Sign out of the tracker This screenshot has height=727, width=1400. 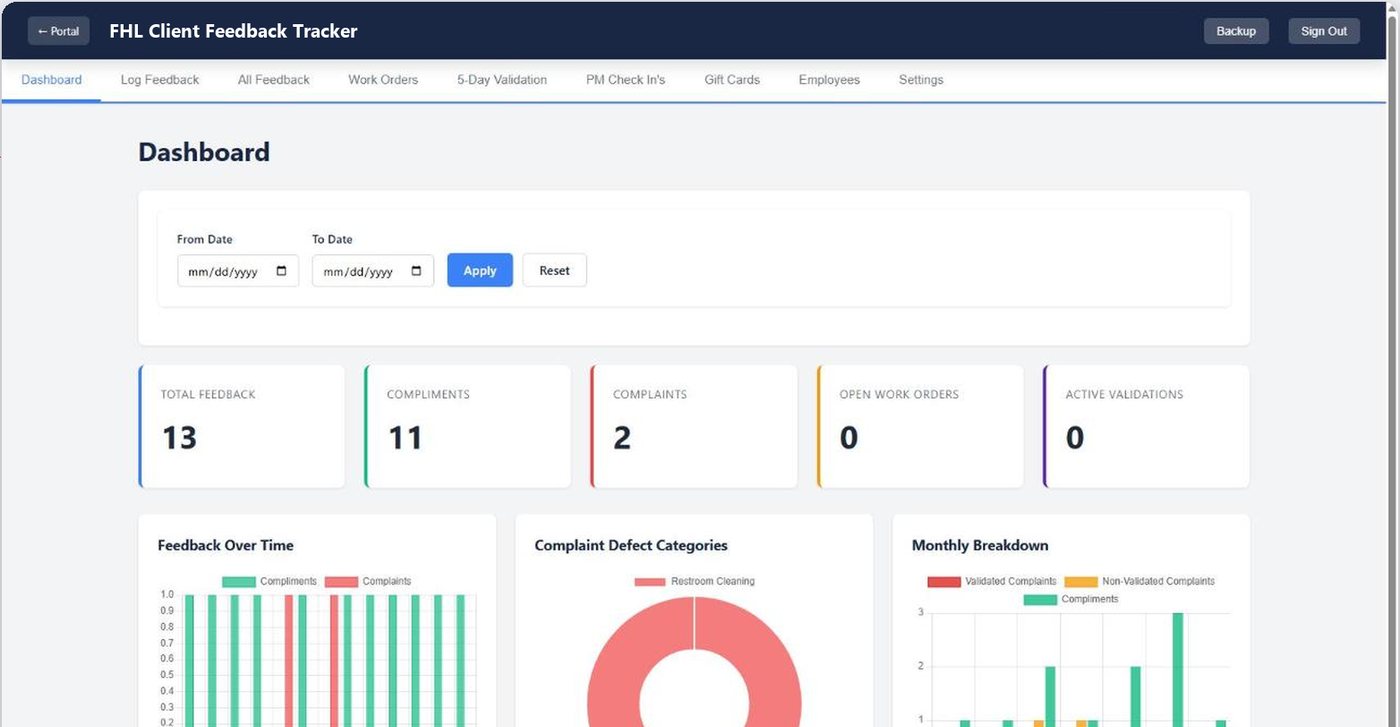(x=1324, y=31)
